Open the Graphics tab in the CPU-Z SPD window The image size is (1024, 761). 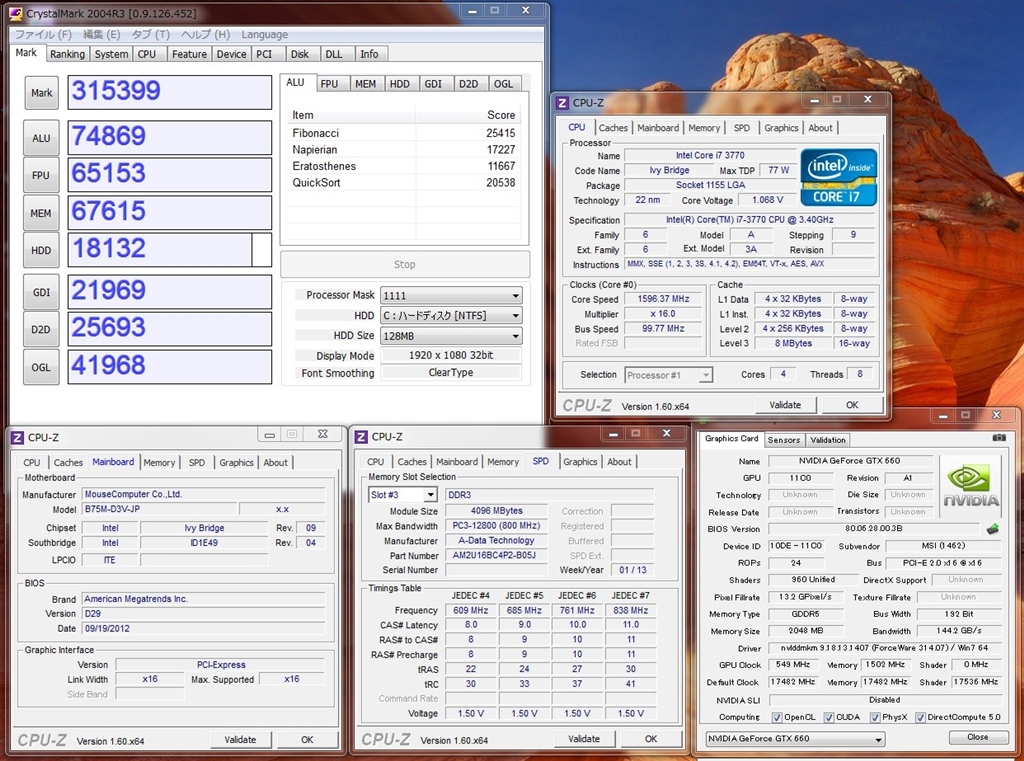pyautogui.click(x=580, y=462)
